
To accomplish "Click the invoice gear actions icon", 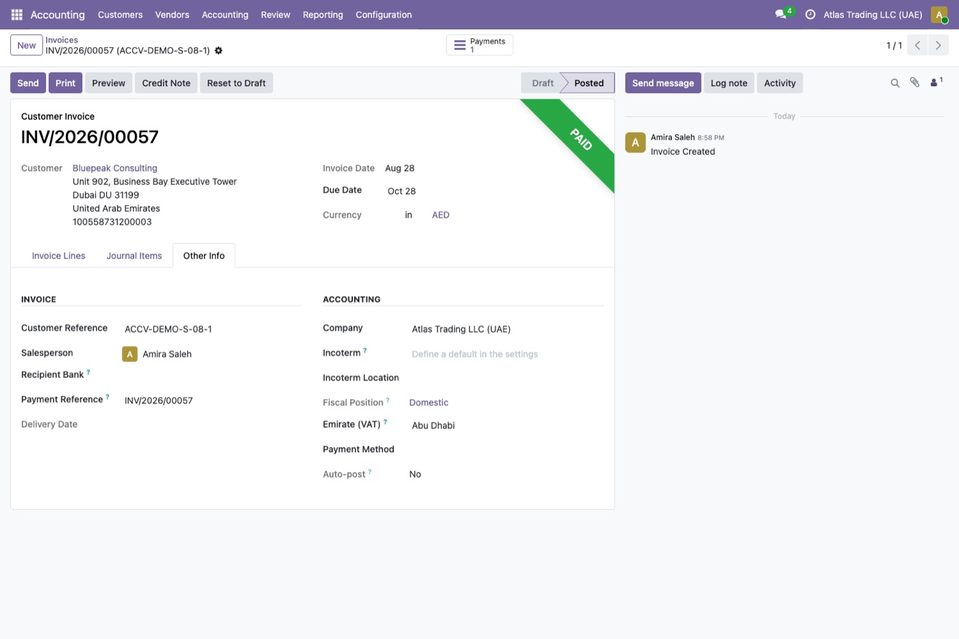I will [x=218, y=51].
